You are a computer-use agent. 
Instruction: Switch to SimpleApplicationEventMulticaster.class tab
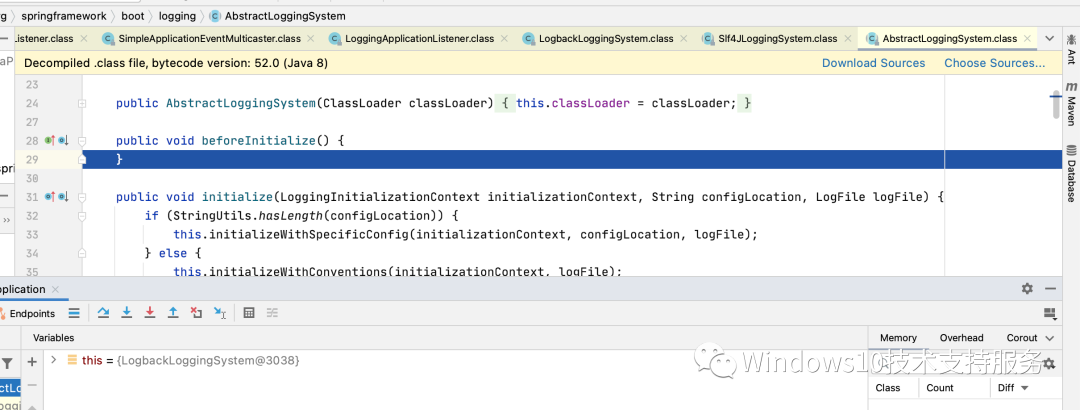[x=209, y=39]
